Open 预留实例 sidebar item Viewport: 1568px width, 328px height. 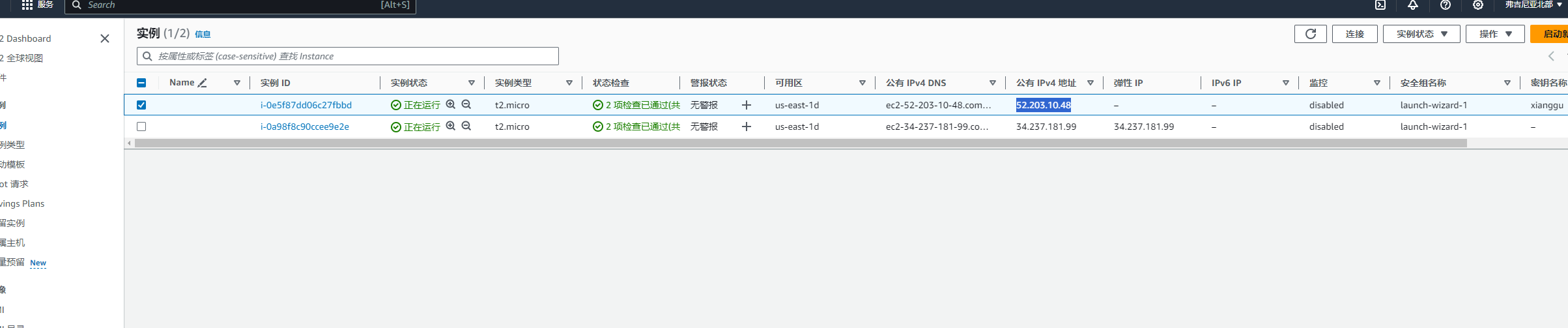12,223
